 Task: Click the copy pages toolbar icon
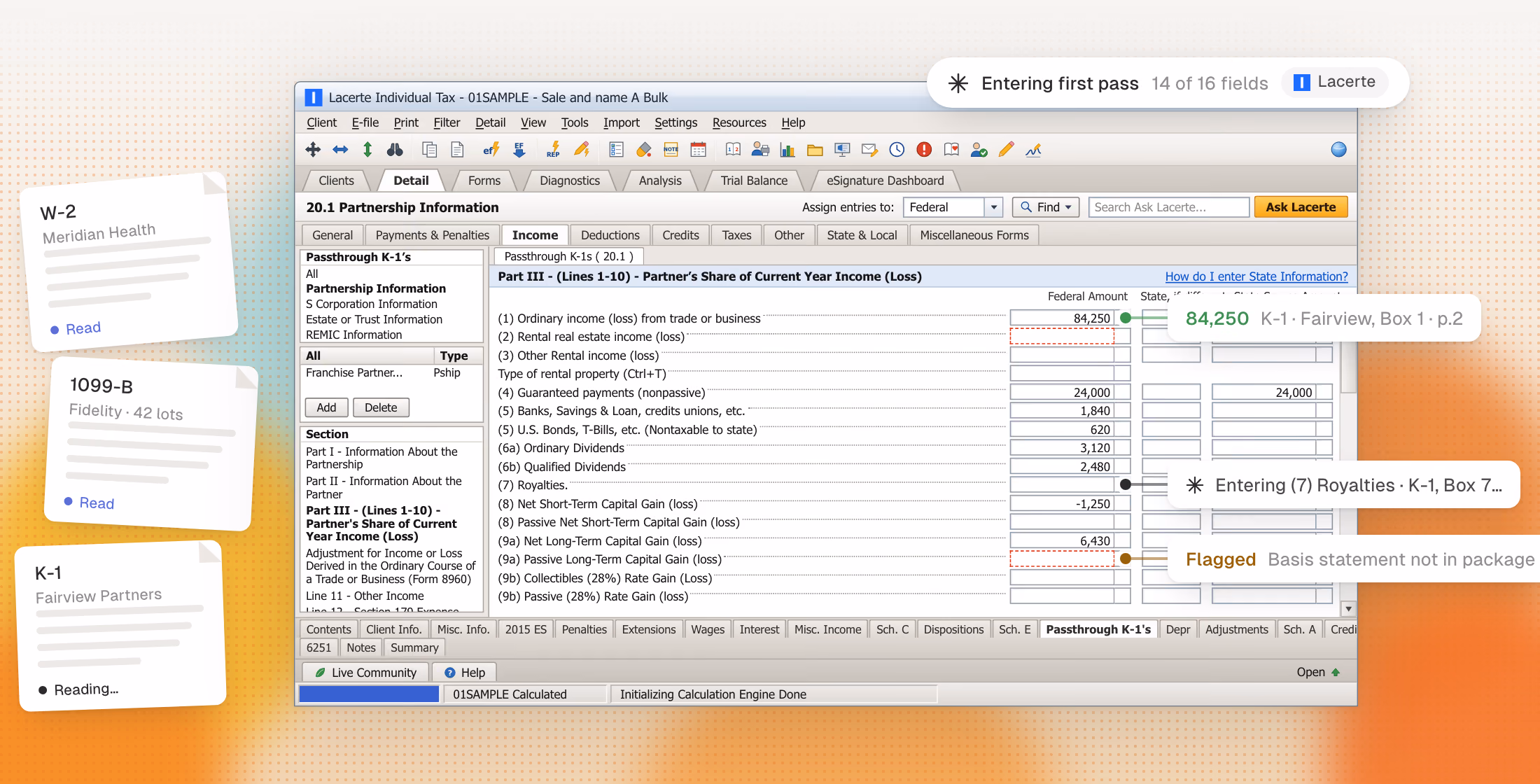click(429, 150)
